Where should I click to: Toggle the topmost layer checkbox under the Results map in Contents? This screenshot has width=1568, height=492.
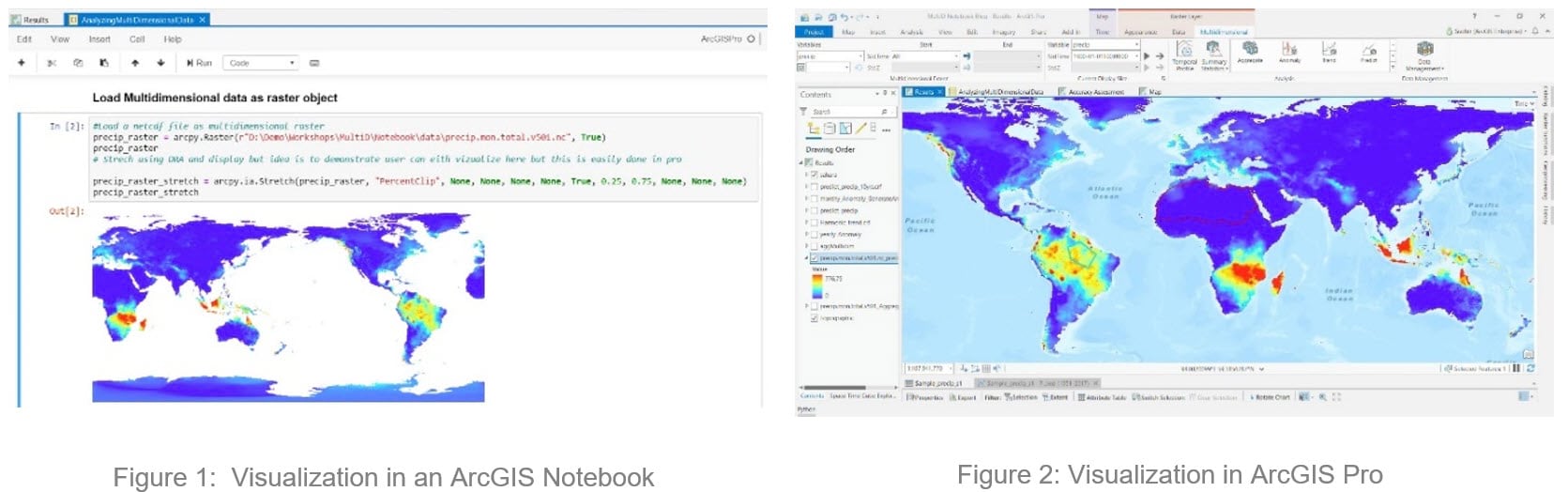pos(814,175)
